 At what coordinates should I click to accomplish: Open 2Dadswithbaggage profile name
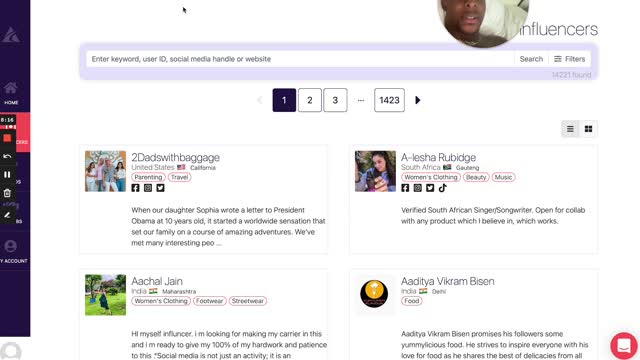click(176, 157)
